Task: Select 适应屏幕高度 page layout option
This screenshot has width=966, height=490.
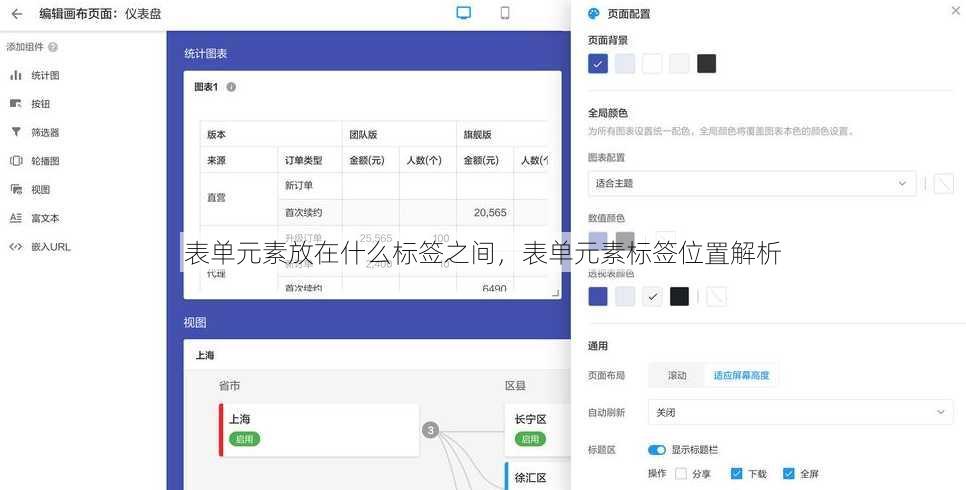Action: pos(741,375)
